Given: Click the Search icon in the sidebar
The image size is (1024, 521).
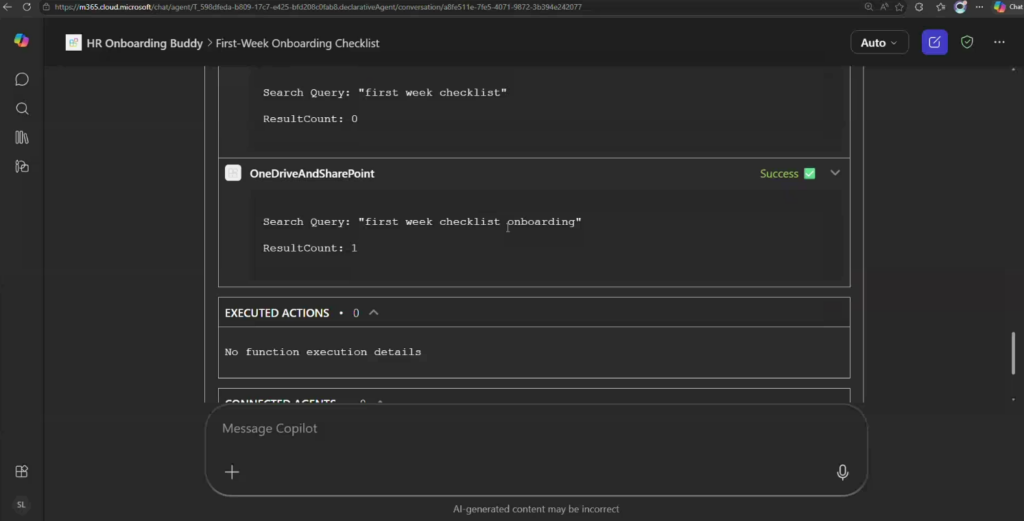Looking at the screenshot, I should point(21,108).
